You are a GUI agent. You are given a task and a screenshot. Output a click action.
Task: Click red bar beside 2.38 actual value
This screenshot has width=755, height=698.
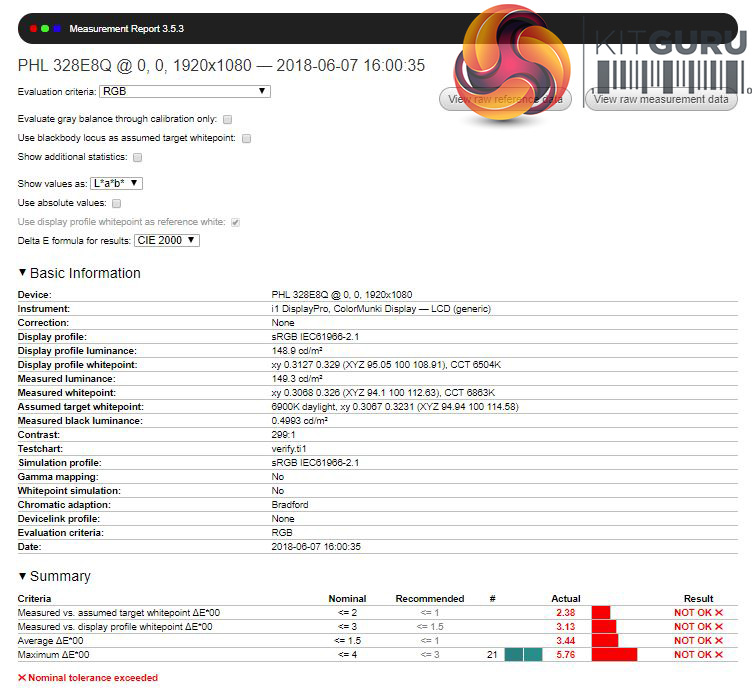point(601,613)
